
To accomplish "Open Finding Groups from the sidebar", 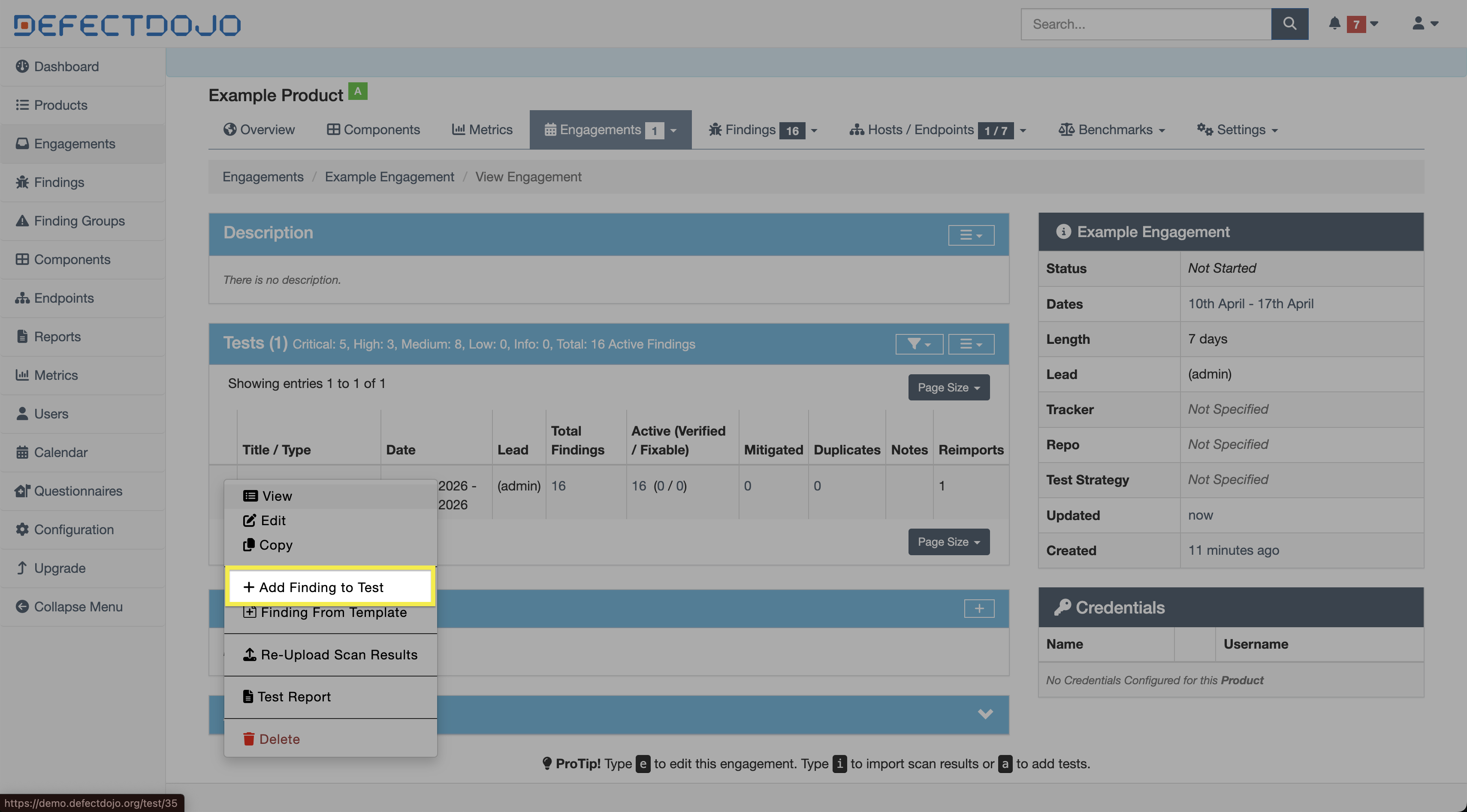I will click(79, 221).
